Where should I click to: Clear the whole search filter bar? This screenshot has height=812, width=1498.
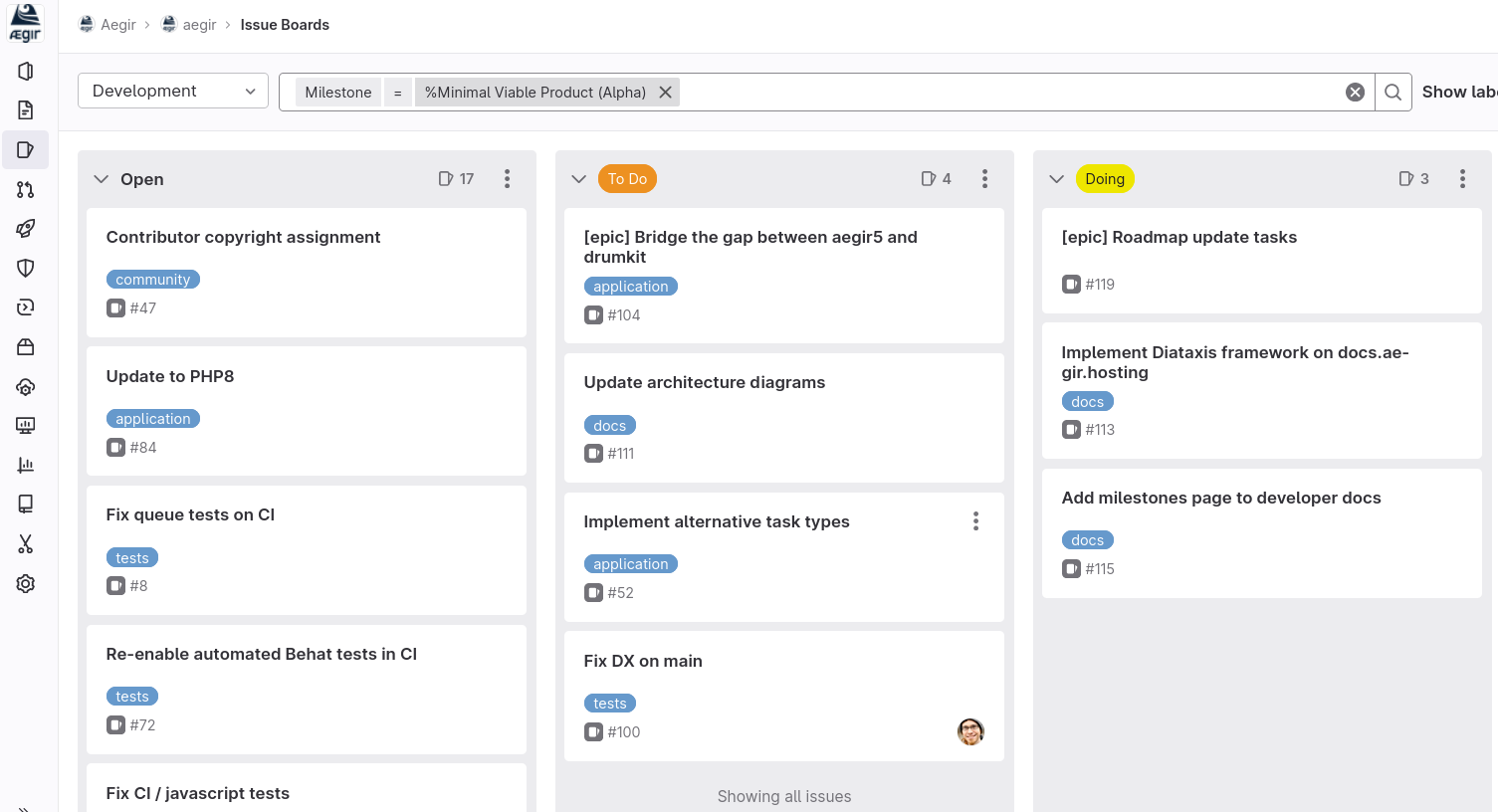(1355, 92)
